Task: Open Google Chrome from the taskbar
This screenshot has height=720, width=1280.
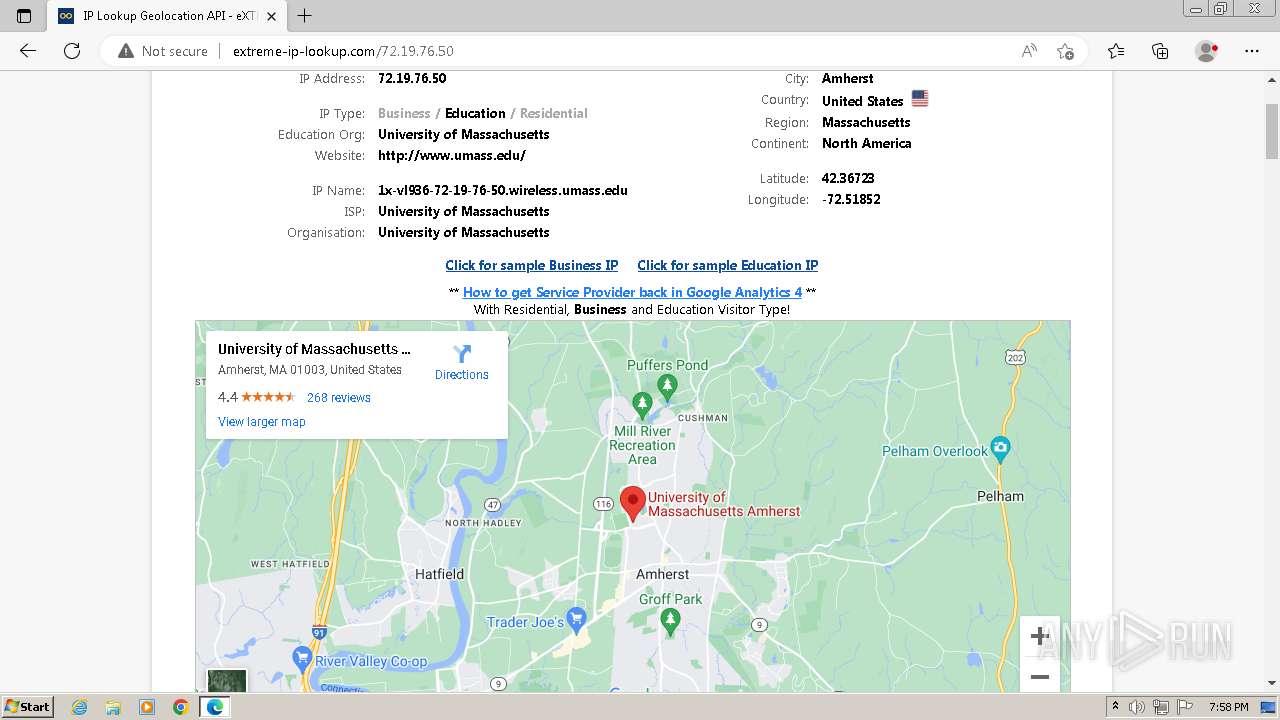Action: point(180,707)
